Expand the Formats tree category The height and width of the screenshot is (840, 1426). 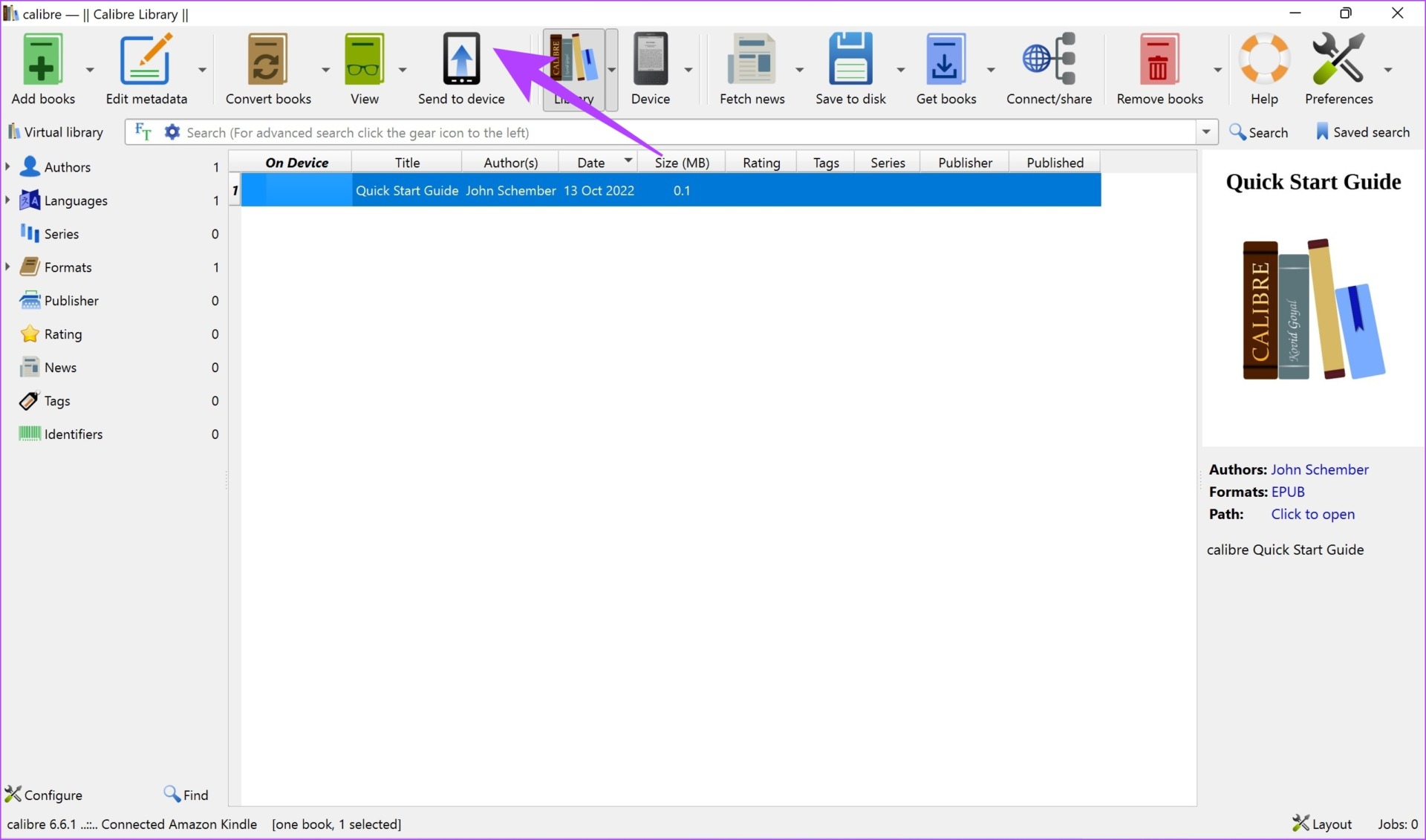tap(8, 267)
